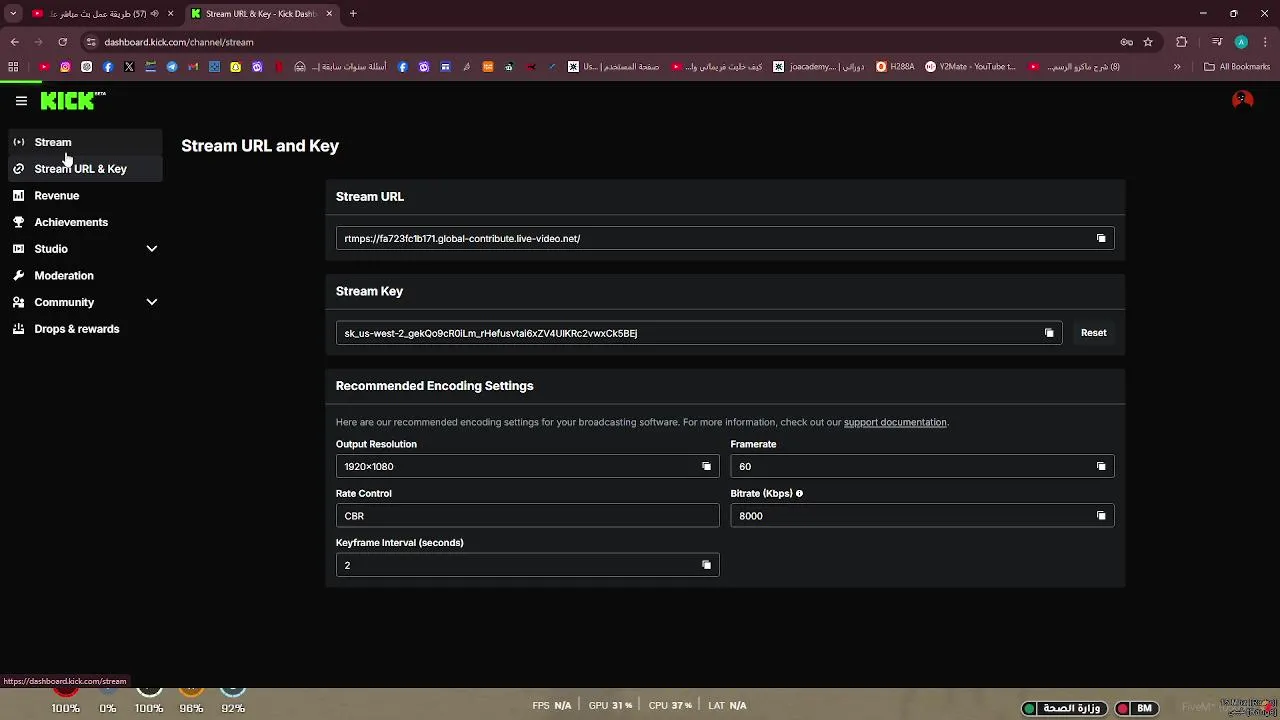Open browser Extensions puzzle icon
The image size is (1280, 720).
[x=1182, y=42]
